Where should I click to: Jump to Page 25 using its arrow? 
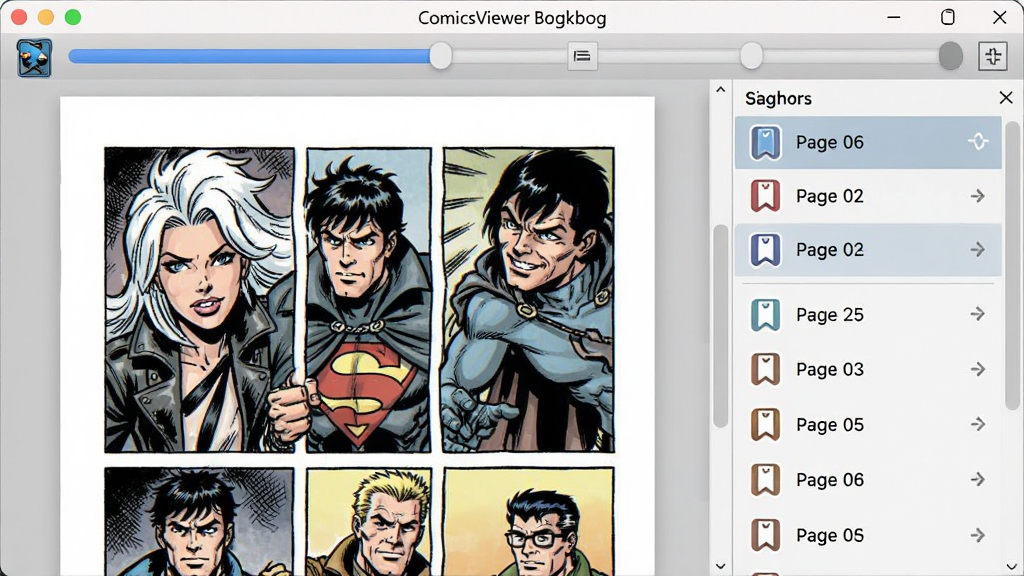978,315
